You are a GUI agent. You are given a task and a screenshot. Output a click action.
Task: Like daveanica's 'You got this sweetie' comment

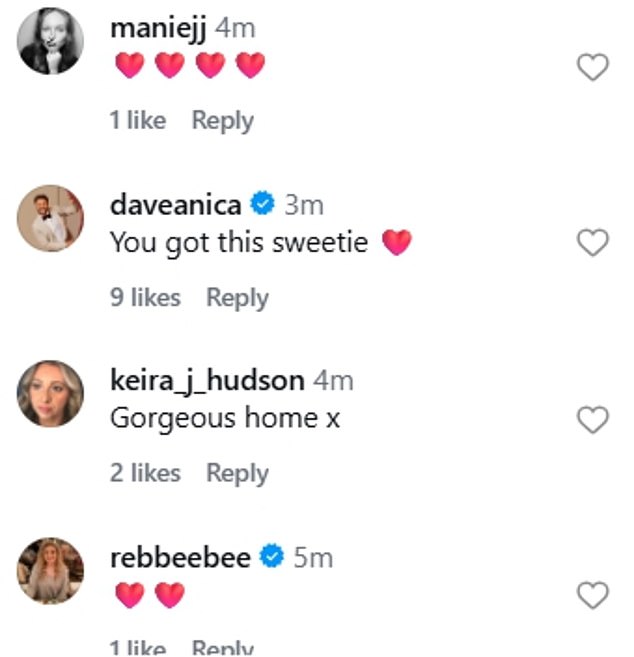pos(593,243)
